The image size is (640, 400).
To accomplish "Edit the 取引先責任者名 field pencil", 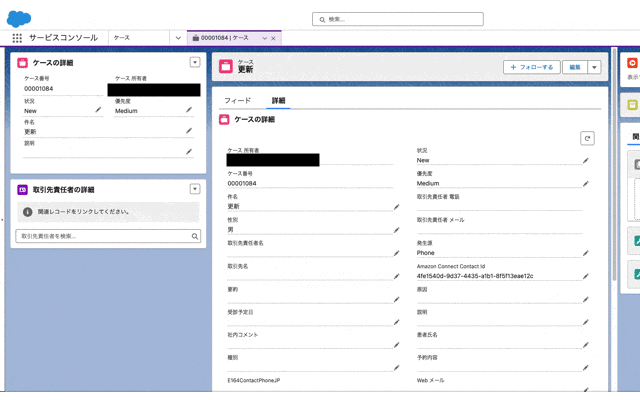I will click(396, 253).
